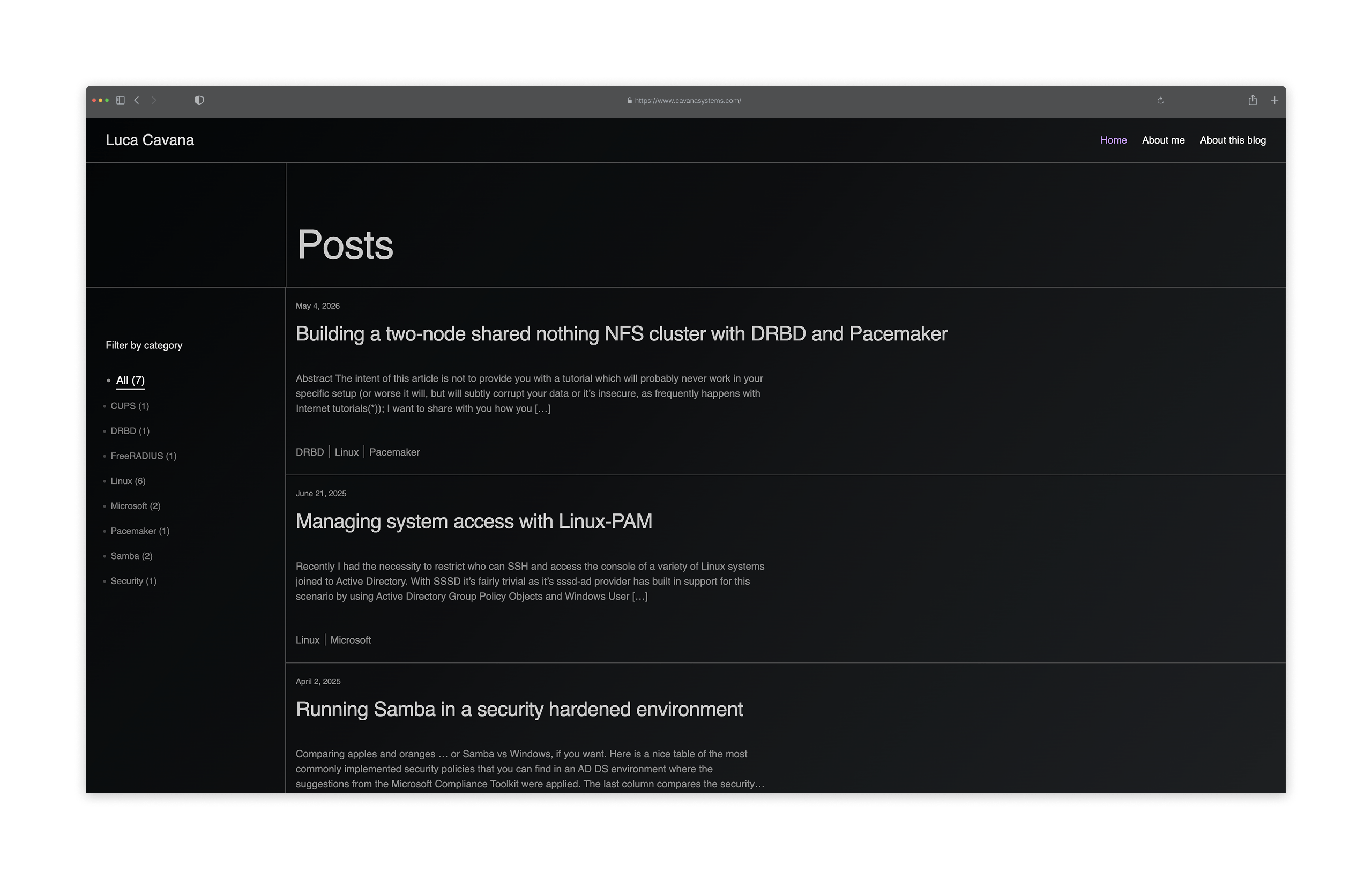Filter posts by FreeRADIUS (1)
1372x879 pixels.
143,456
